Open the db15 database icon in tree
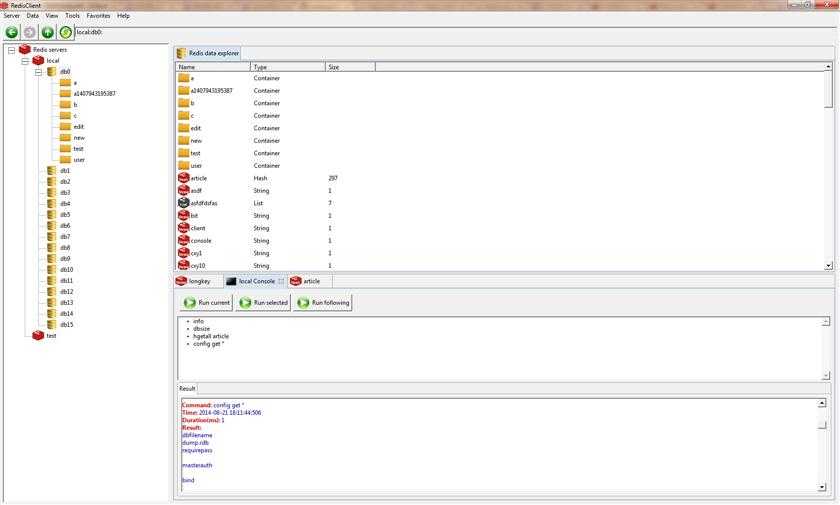Image resolution: width=840 pixels, height=505 pixels. coord(51,324)
